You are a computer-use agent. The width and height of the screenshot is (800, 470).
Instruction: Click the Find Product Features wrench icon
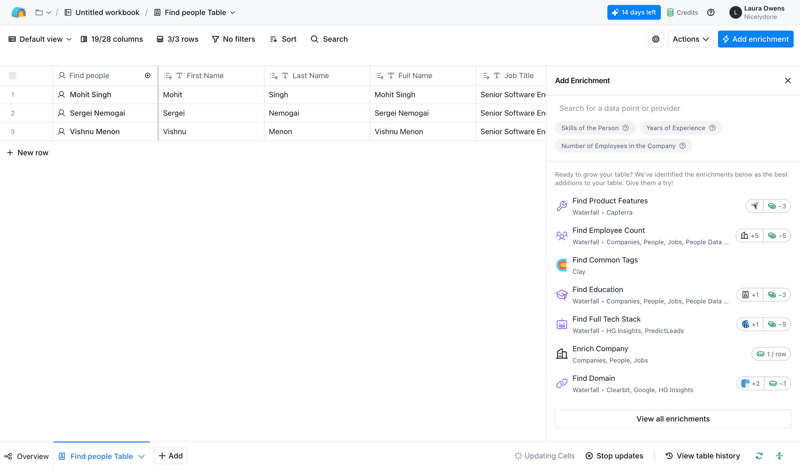coord(562,206)
